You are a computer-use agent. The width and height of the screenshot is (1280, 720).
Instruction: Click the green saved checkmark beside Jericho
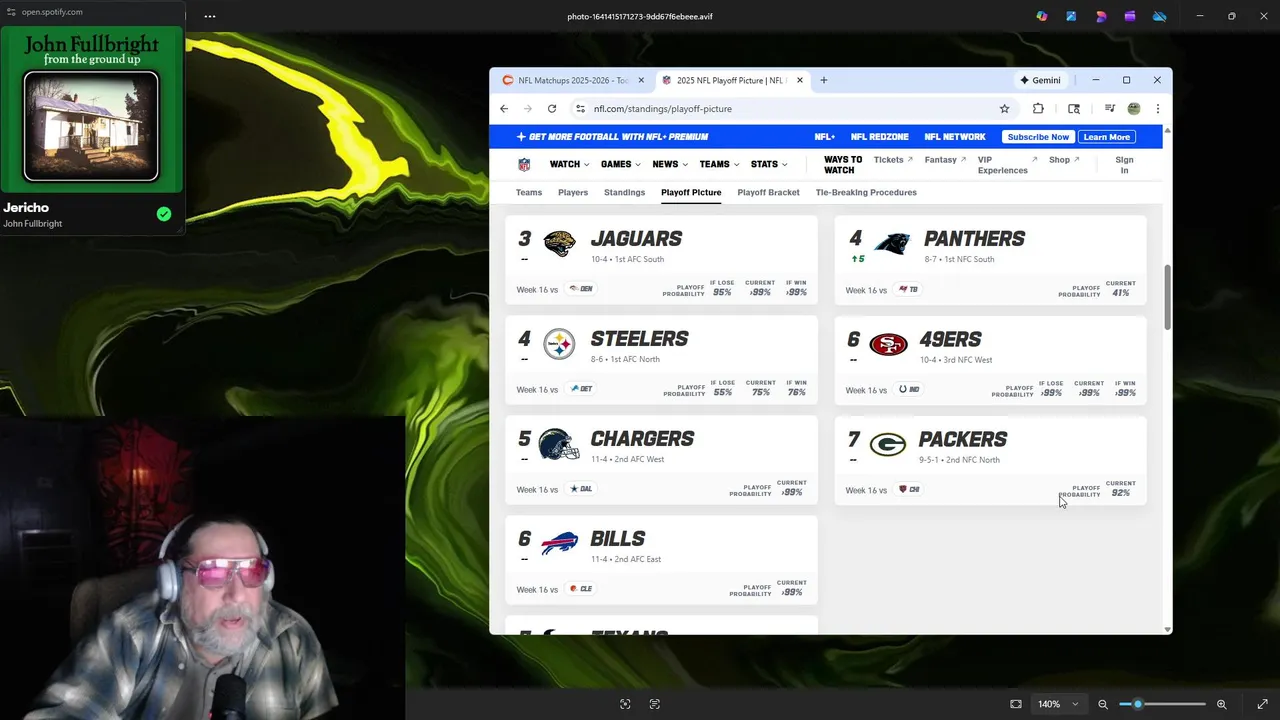[164, 214]
